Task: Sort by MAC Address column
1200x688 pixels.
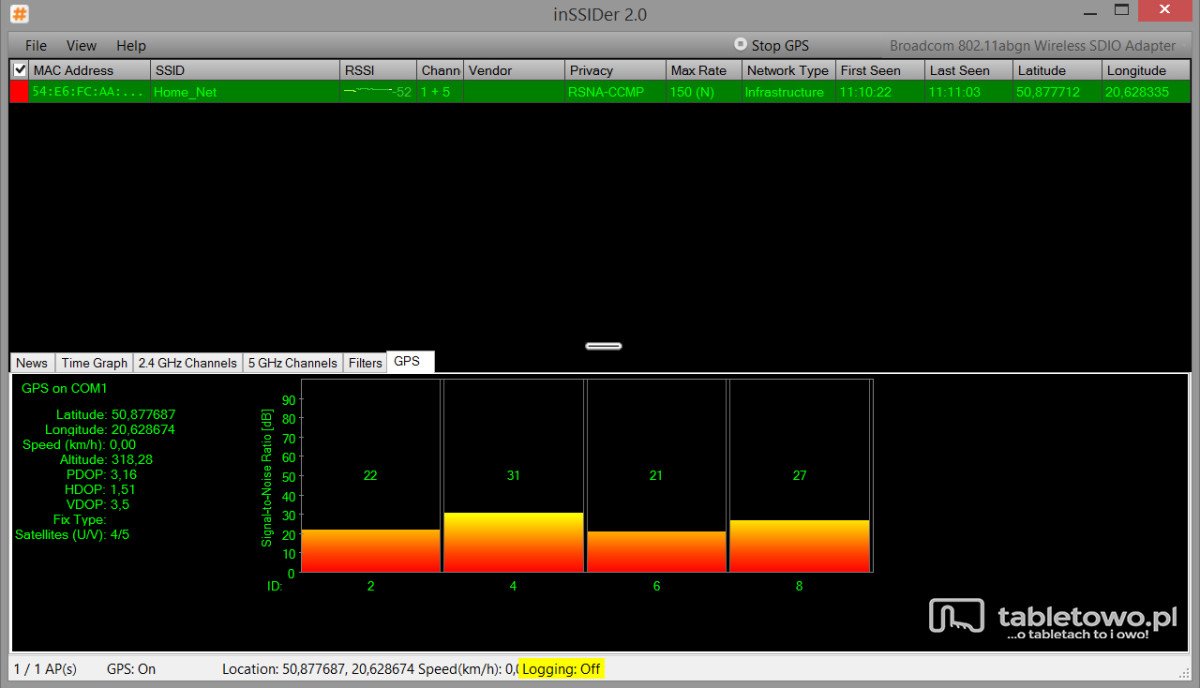Action: [89, 70]
